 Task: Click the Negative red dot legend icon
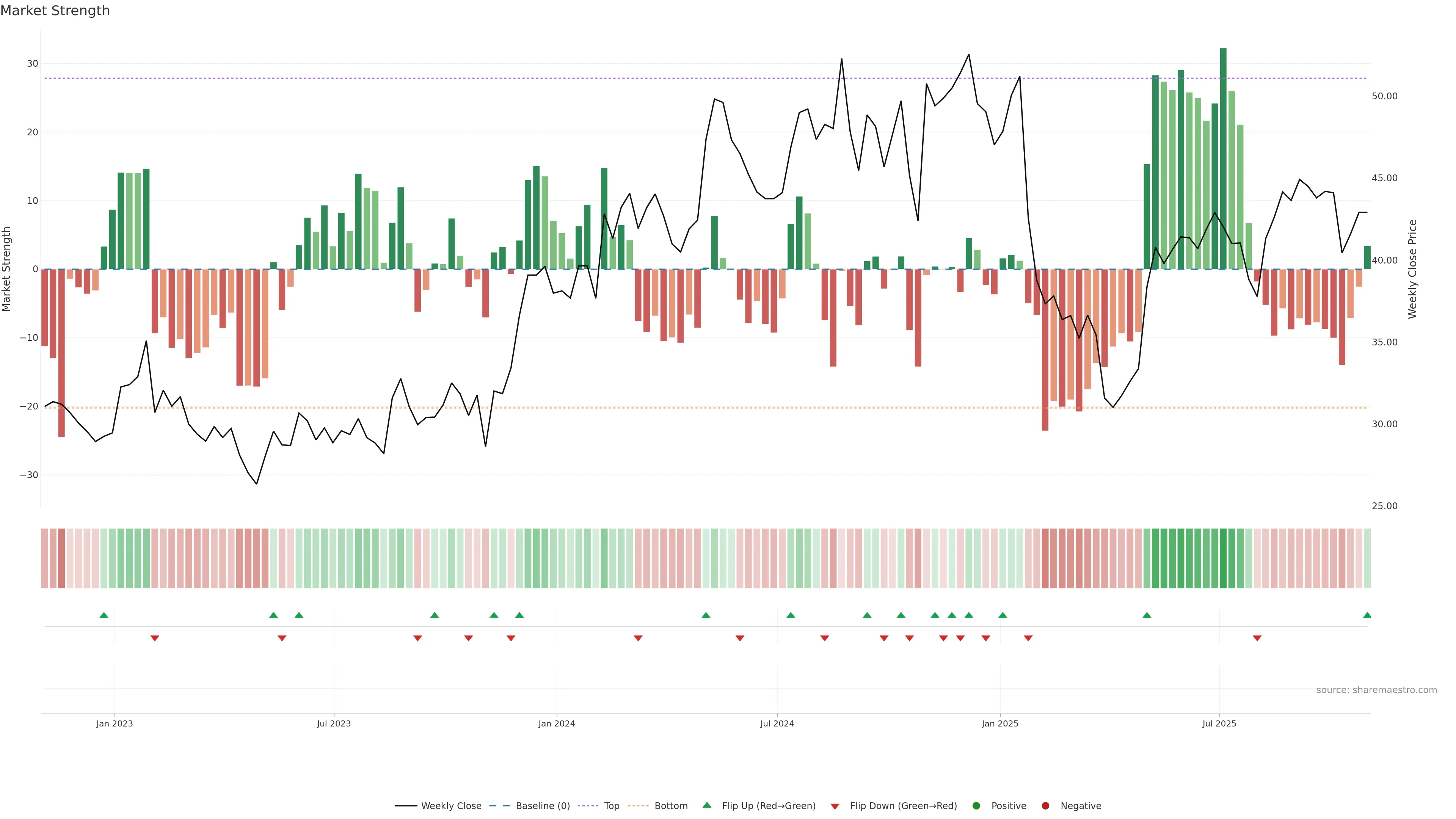click(1045, 805)
